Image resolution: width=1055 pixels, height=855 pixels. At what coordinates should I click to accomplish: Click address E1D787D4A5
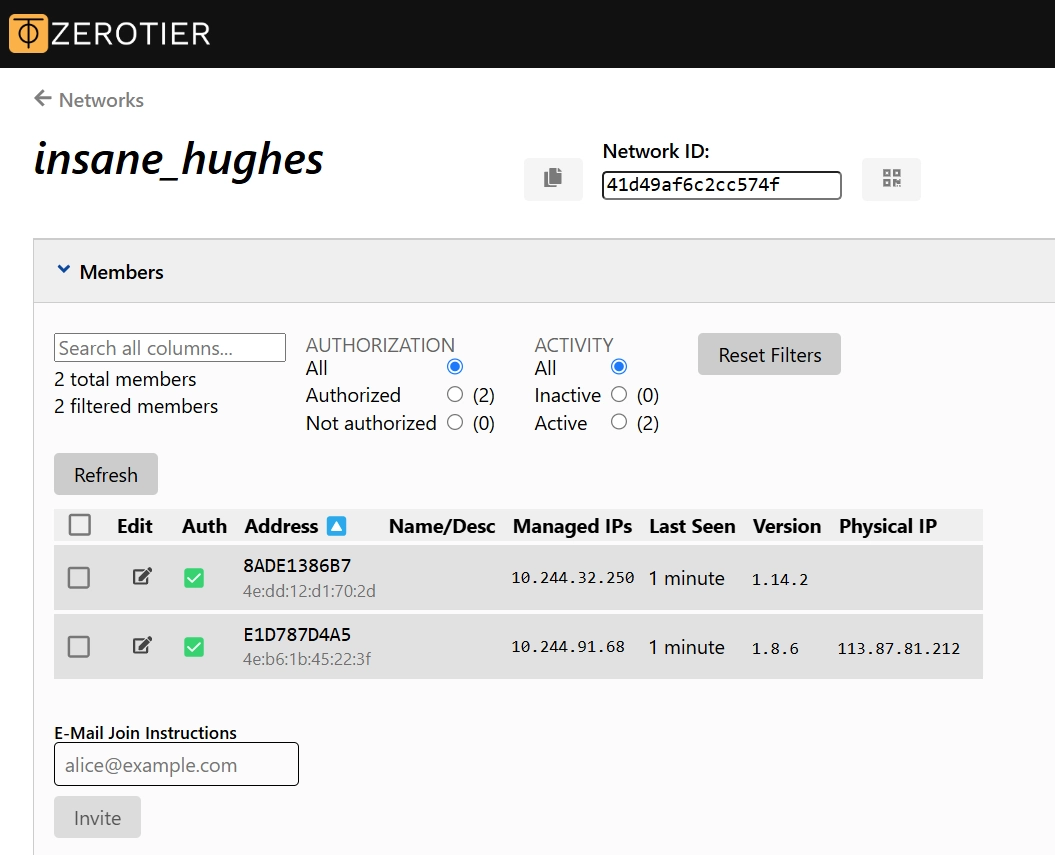pos(297,634)
